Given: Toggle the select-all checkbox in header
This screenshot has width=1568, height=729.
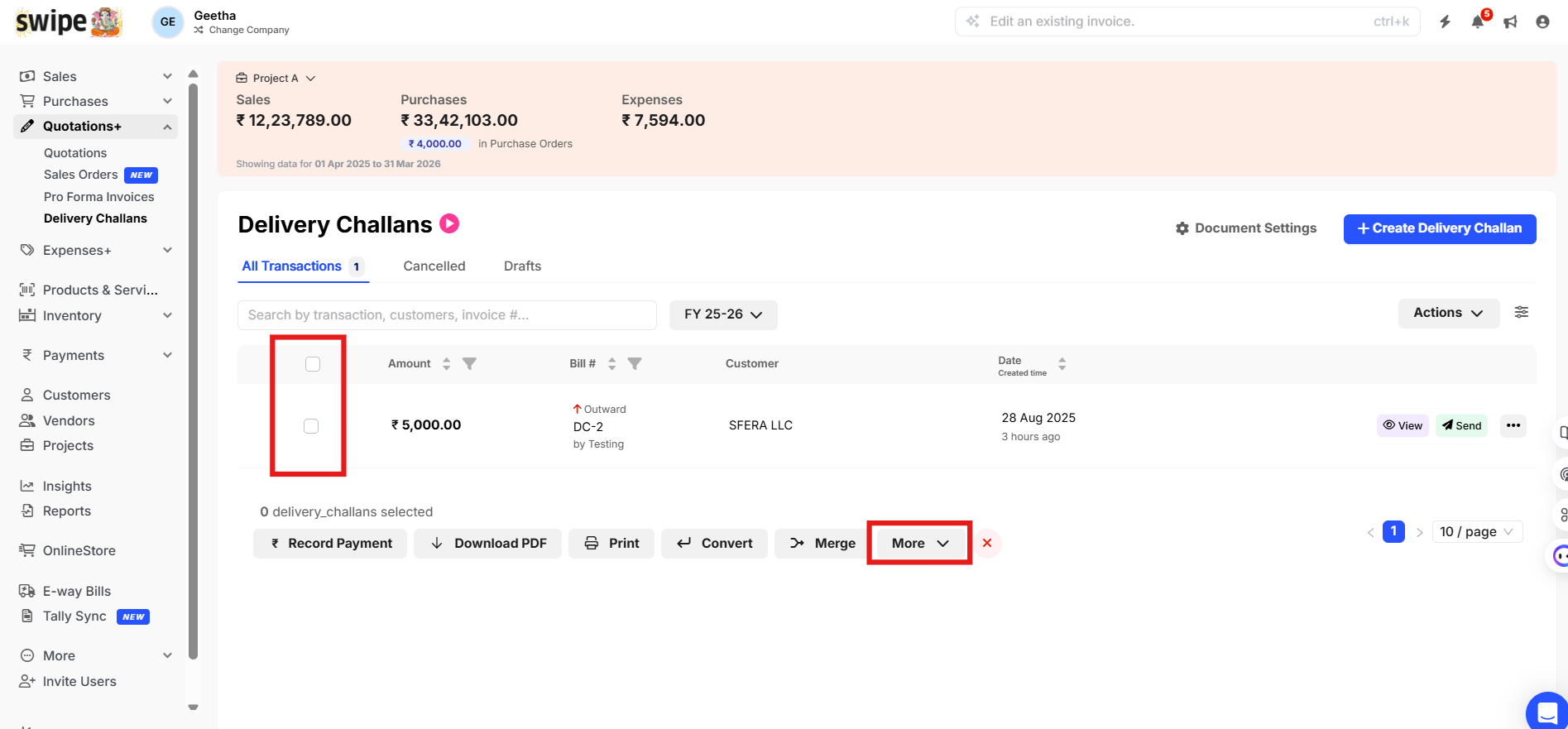Looking at the screenshot, I should (x=313, y=364).
